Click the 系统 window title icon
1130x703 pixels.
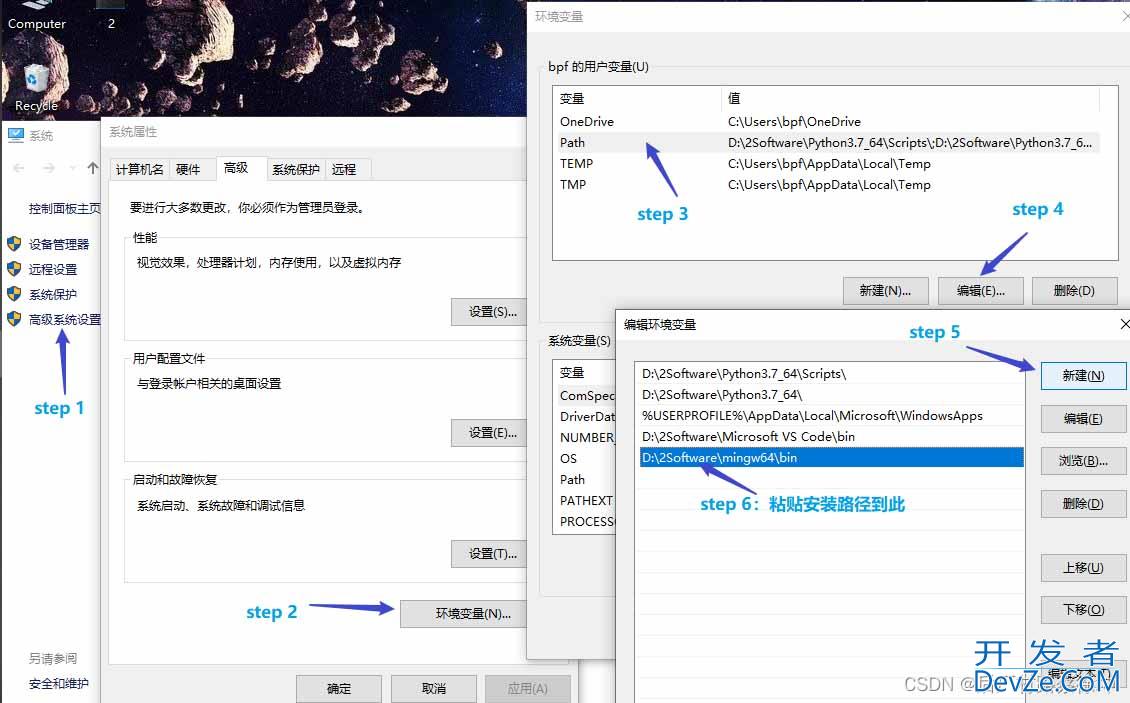16,135
